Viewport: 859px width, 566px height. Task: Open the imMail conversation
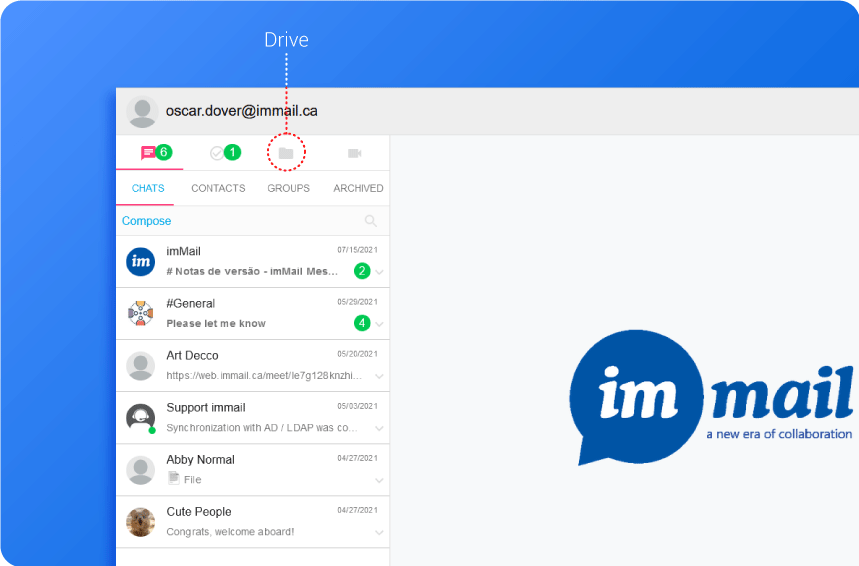tap(253, 261)
